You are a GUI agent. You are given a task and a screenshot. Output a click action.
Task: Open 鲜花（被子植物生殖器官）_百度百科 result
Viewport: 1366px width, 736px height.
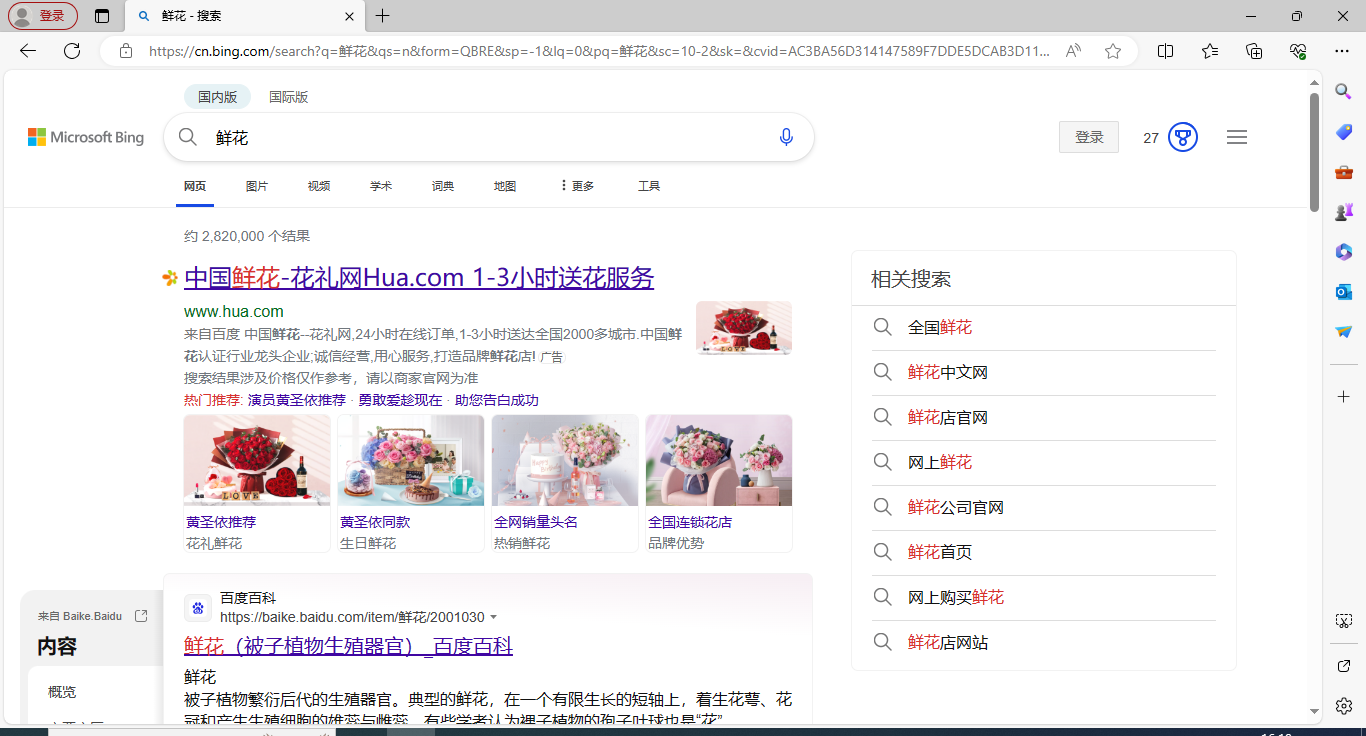point(348,646)
